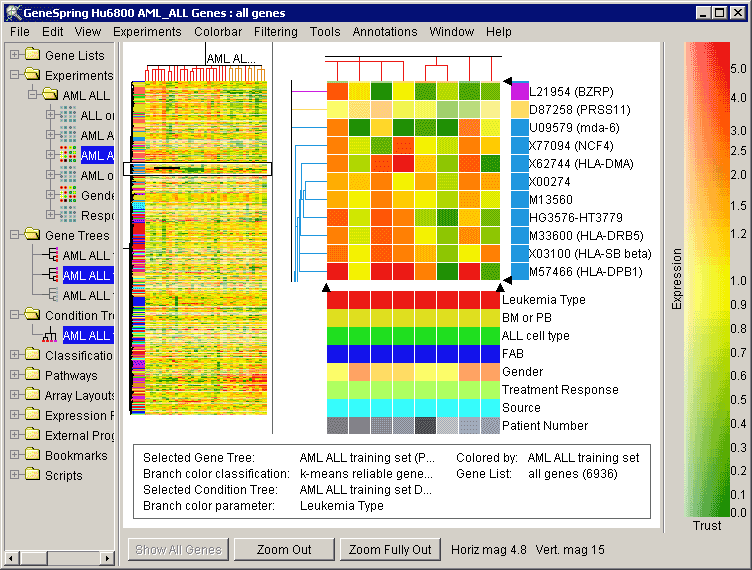Click the Bookmarks folder icon
The width and height of the screenshot is (752, 570).
pyautogui.click(x=32, y=455)
